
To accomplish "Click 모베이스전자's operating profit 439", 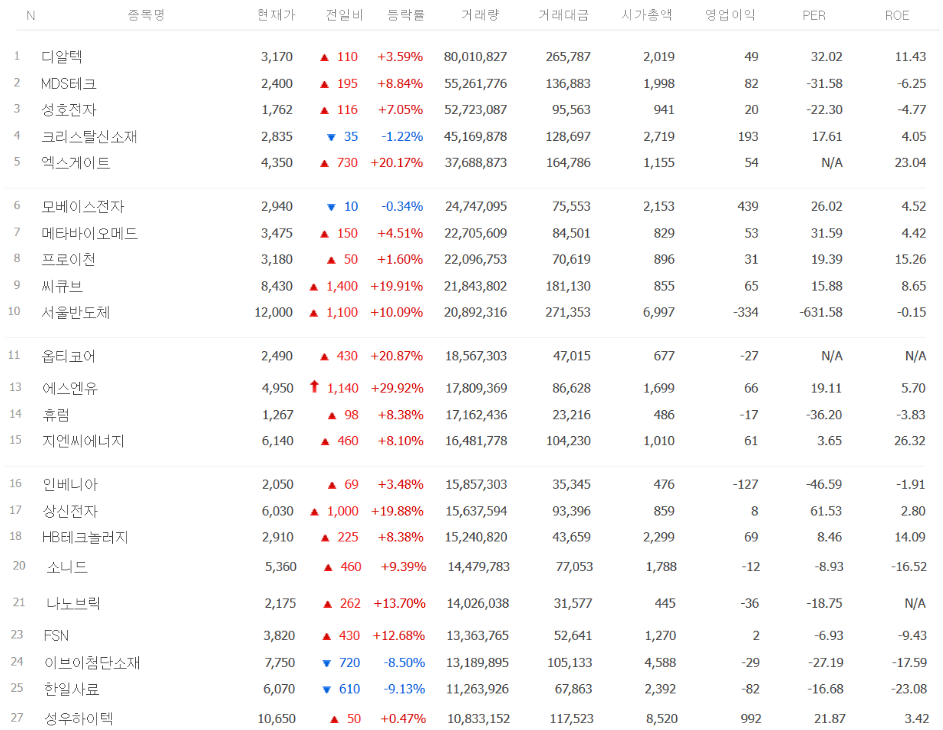I will 748,206.
